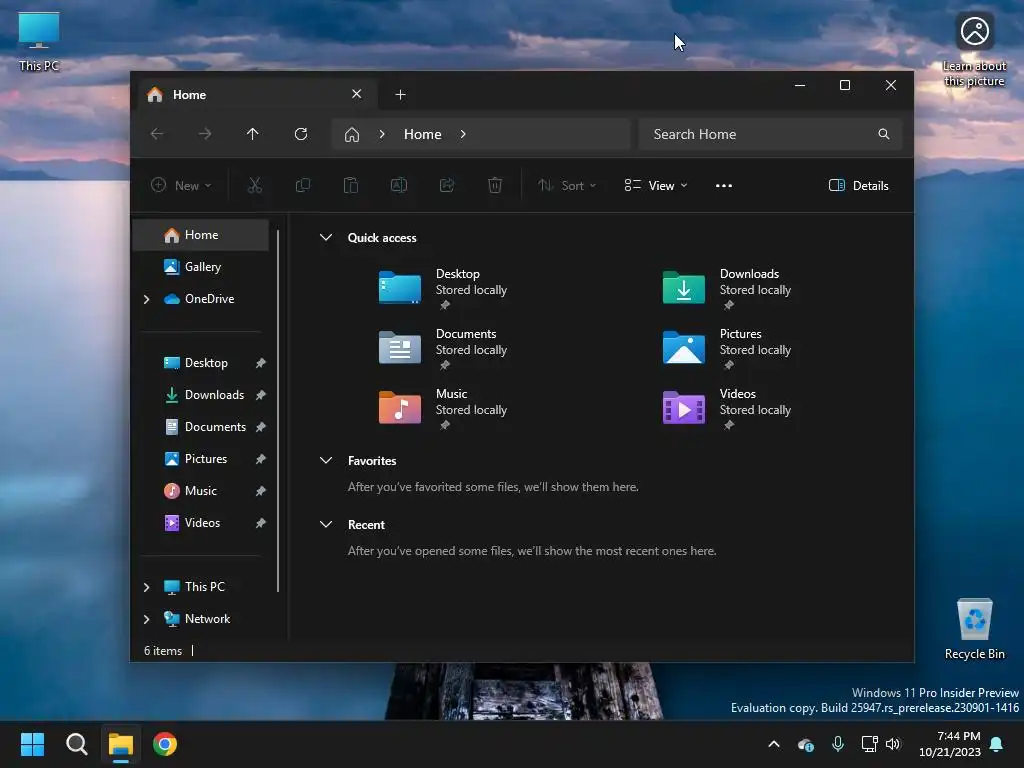Open the Windows Start menu
The height and width of the screenshot is (768, 1024).
click(x=32, y=744)
